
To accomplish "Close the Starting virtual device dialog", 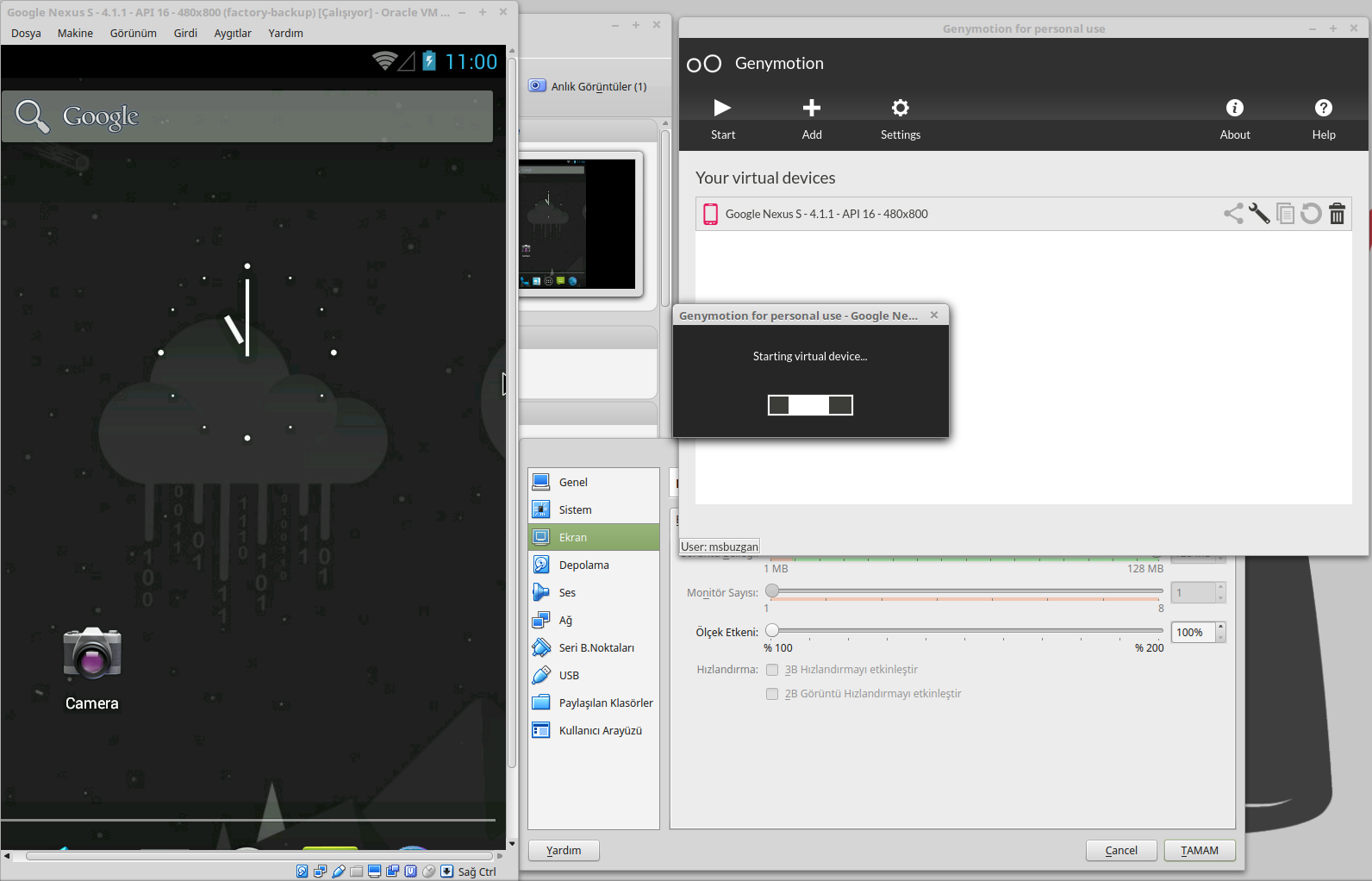I will pyautogui.click(x=934, y=316).
